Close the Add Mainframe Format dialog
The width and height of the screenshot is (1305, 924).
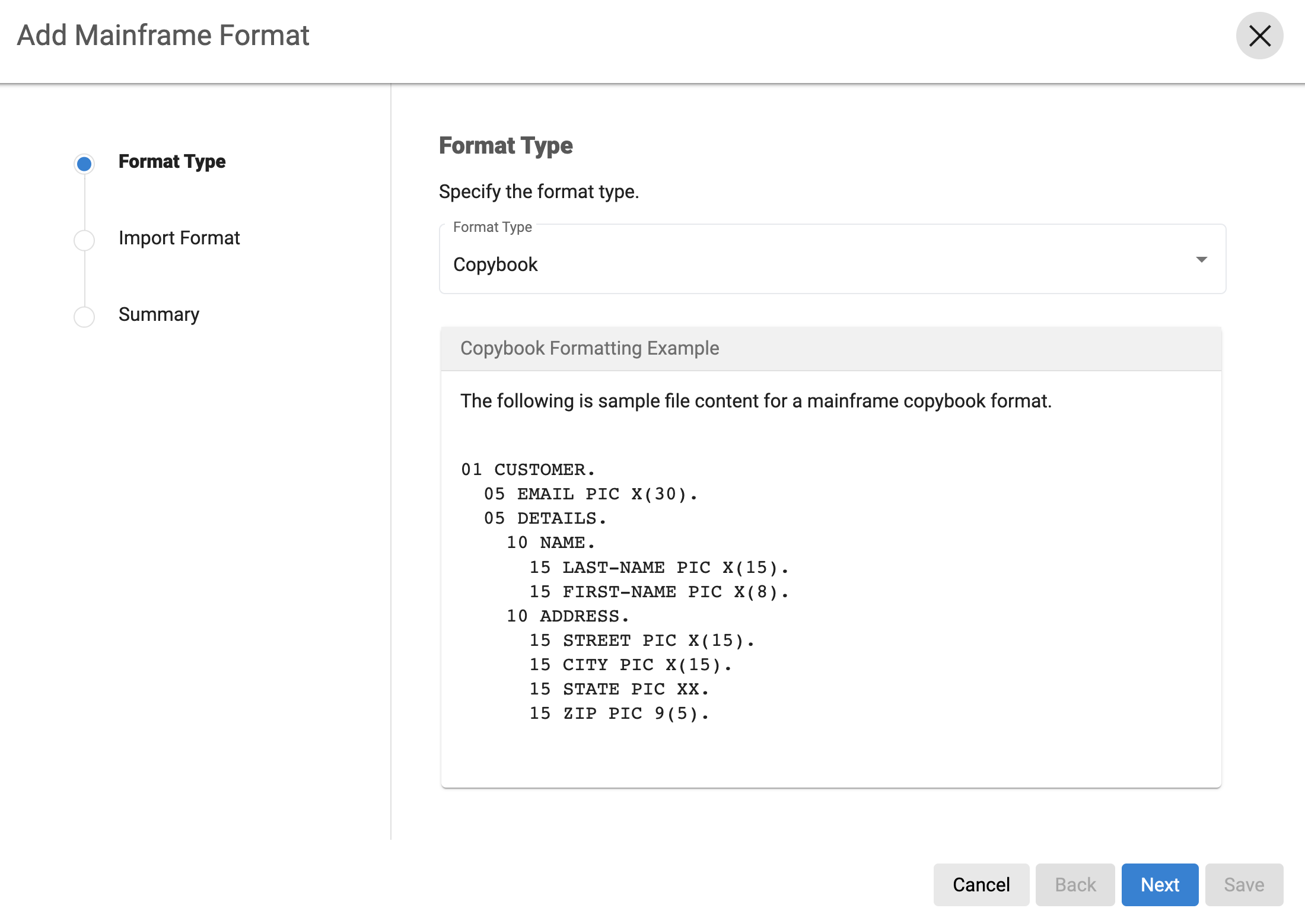tap(1259, 36)
